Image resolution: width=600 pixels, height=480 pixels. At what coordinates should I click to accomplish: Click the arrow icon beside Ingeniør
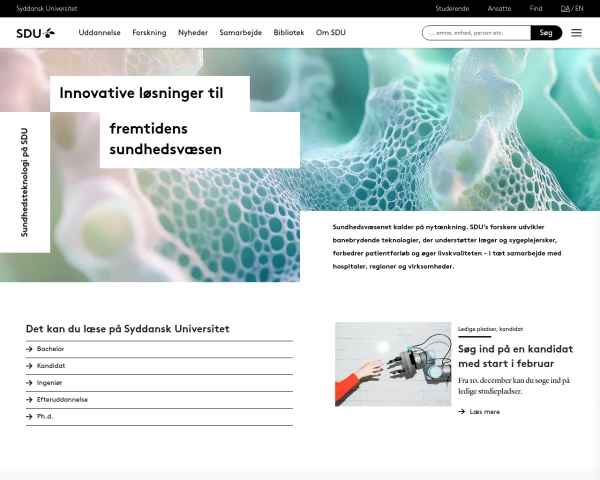pyautogui.click(x=30, y=382)
